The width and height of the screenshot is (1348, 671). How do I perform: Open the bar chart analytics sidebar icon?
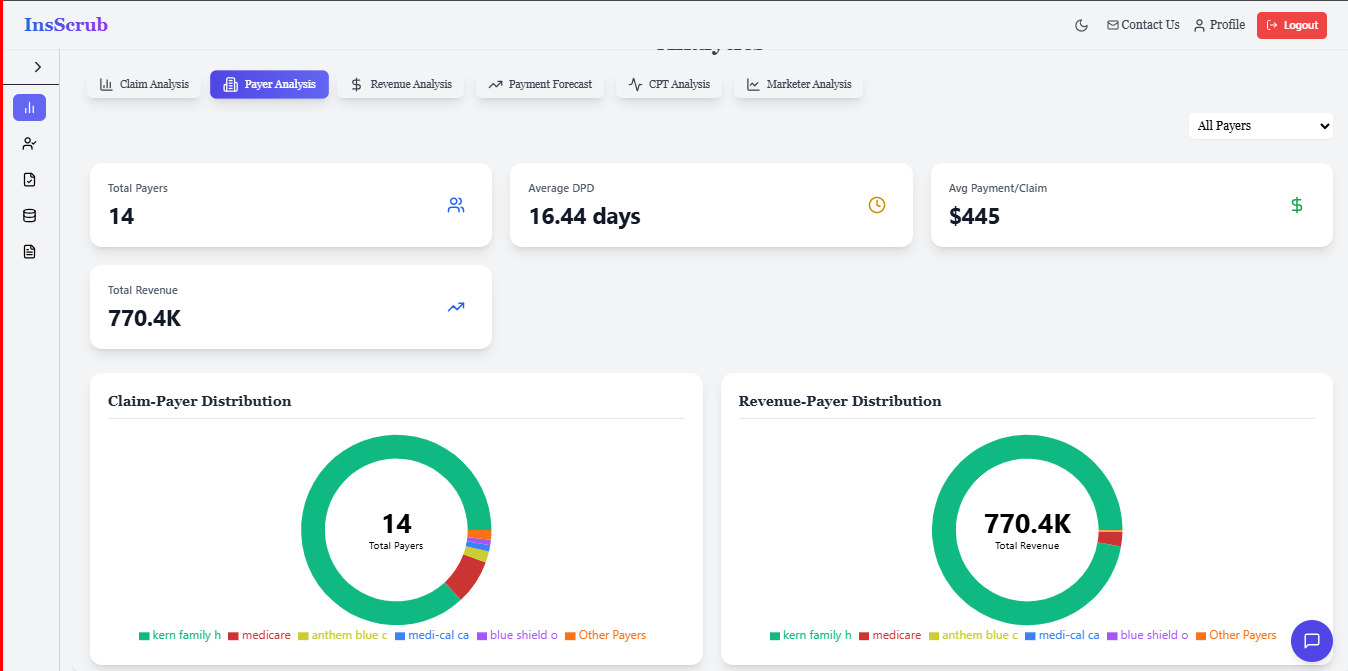[x=29, y=107]
